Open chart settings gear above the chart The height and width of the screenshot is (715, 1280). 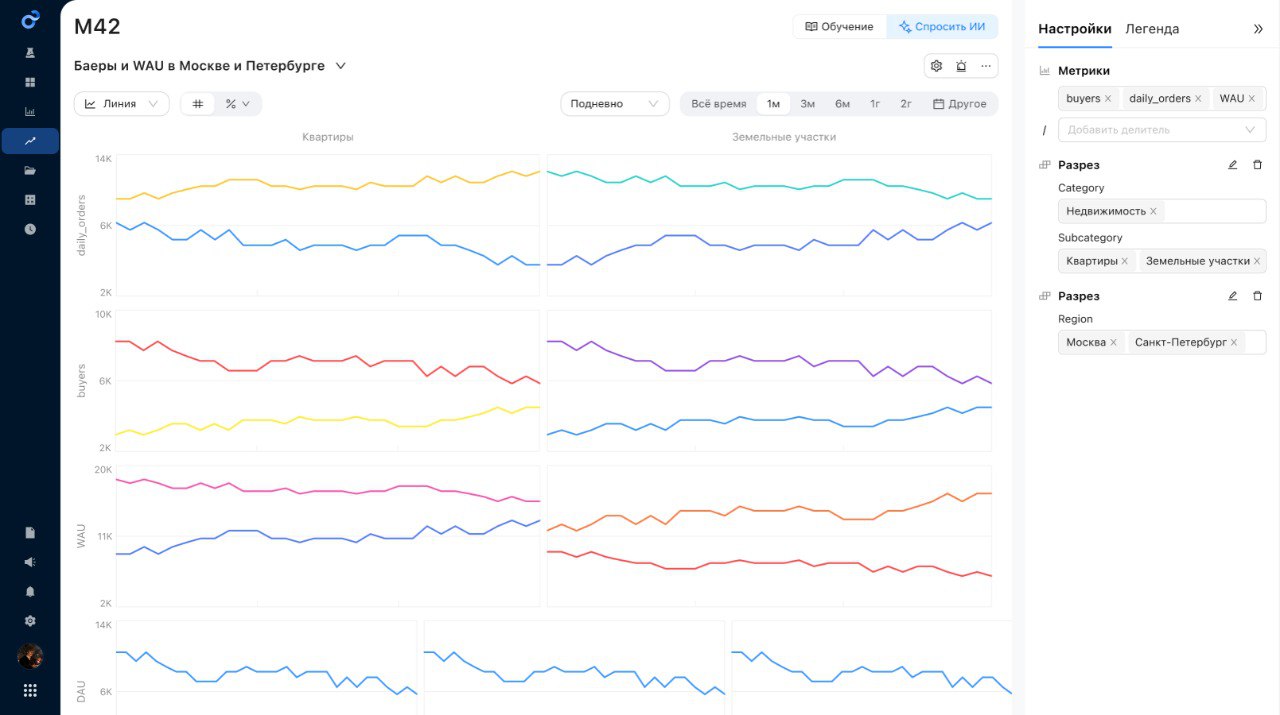click(937, 66)
